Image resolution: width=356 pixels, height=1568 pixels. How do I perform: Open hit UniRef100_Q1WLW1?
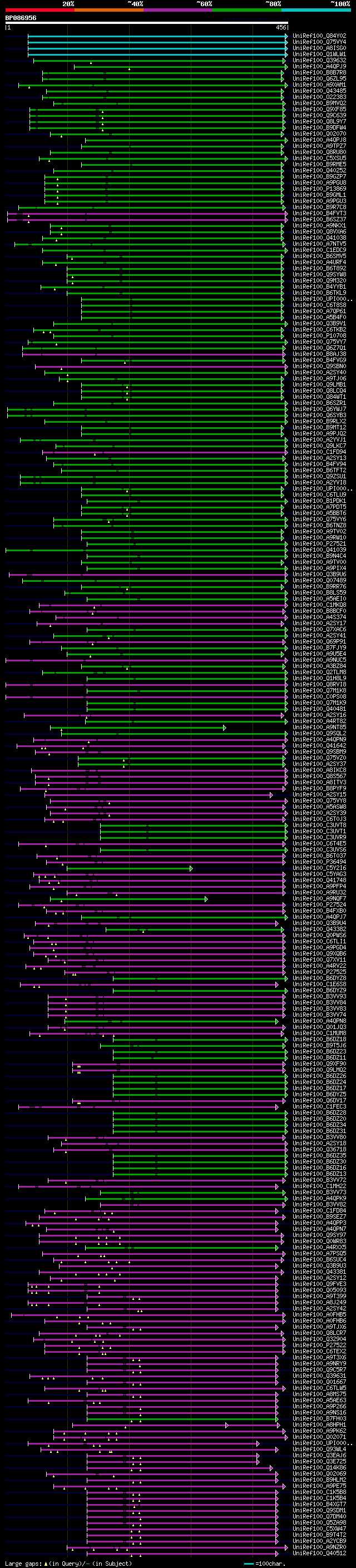(319, 54)
